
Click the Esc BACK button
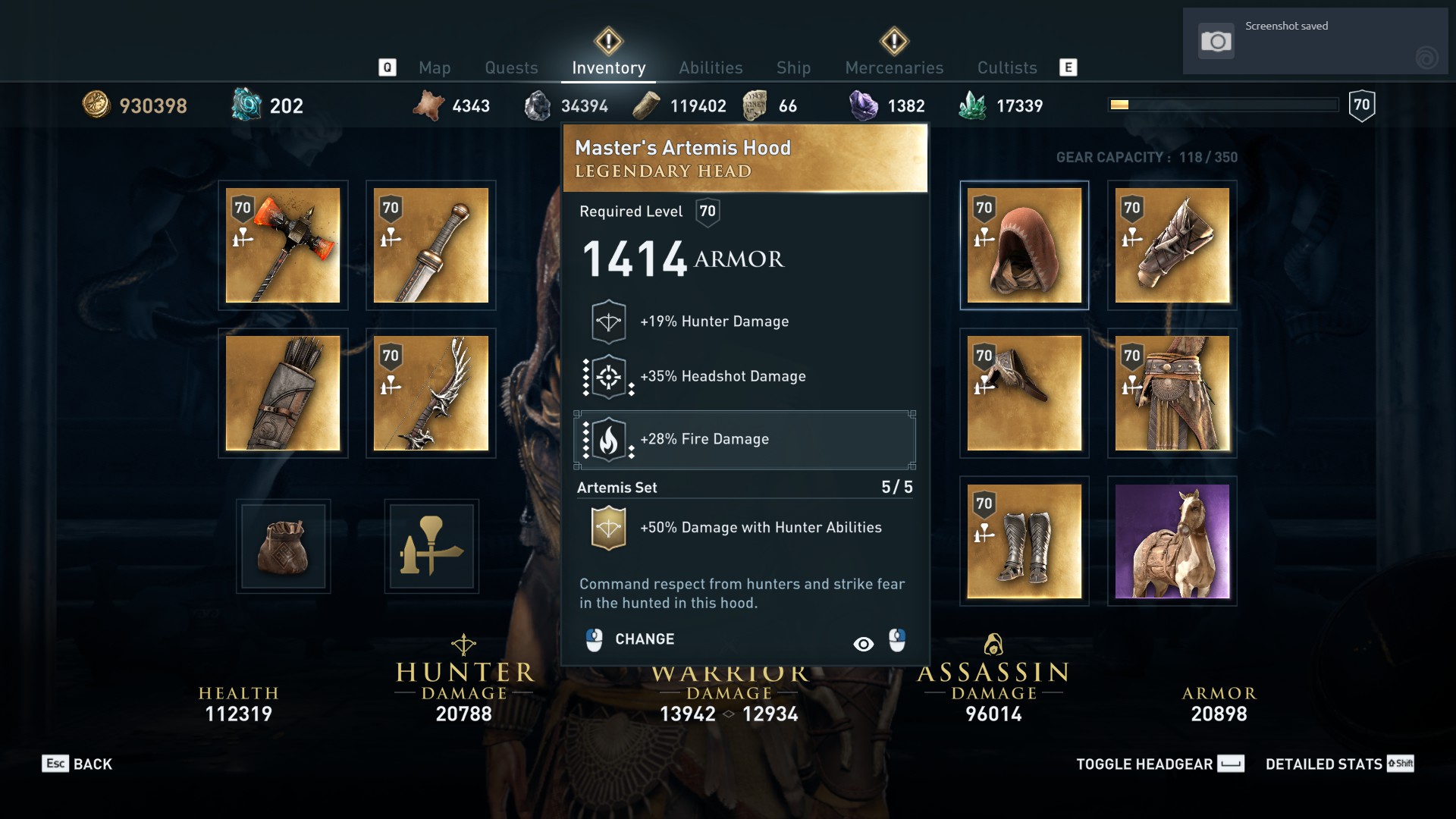(x=77, y=764)
